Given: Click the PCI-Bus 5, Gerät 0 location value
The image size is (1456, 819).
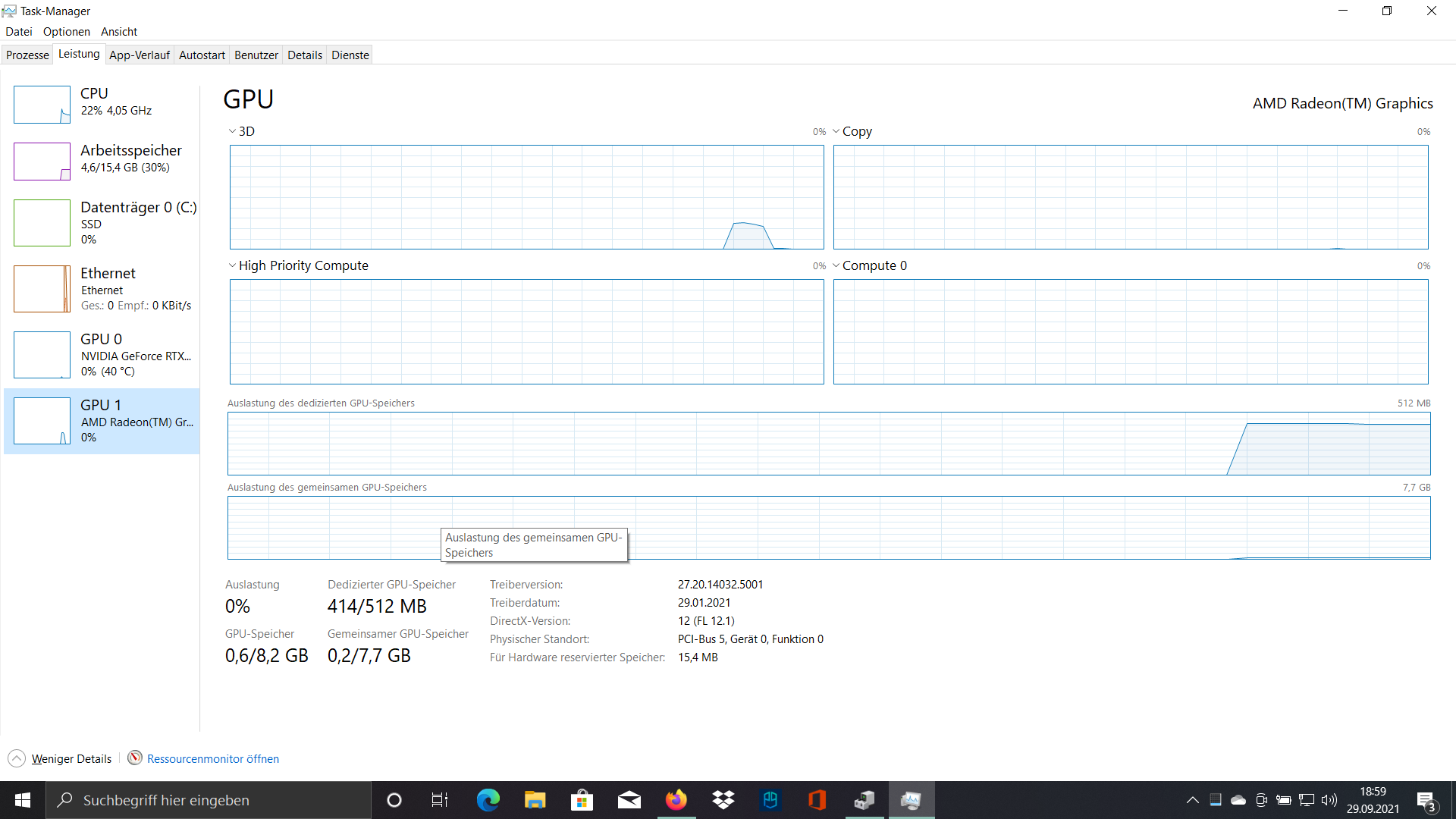Looking at the screenshot, I should click(751, 639).
